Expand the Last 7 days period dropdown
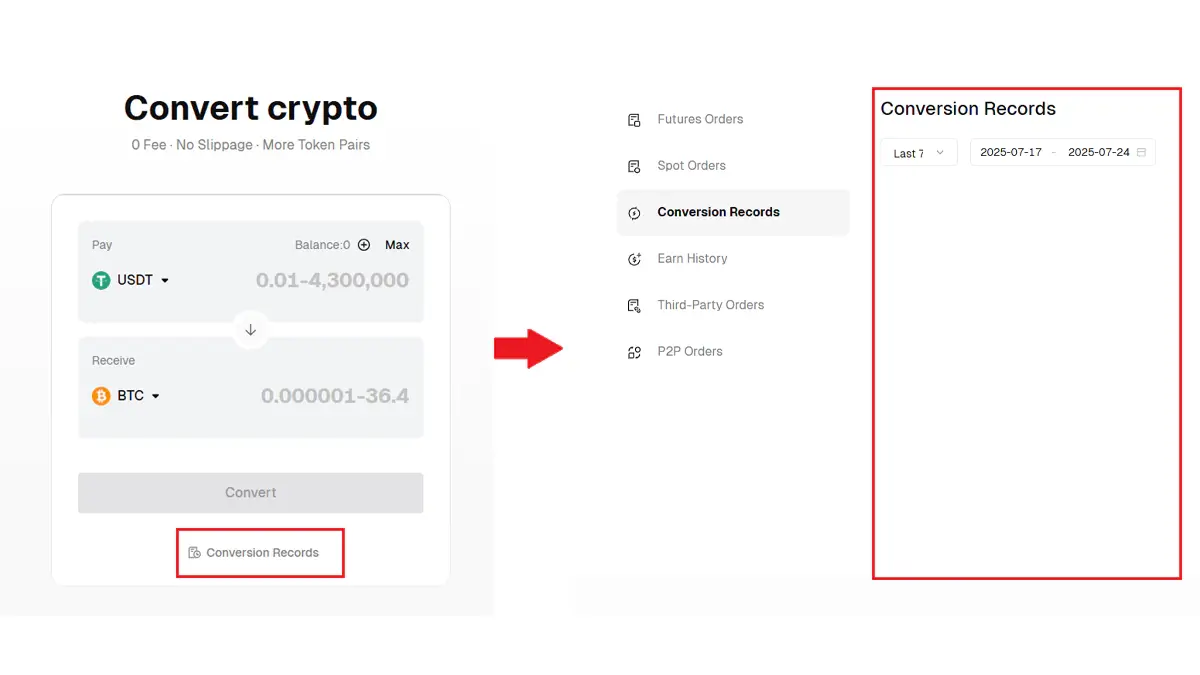 click(919, 153)
